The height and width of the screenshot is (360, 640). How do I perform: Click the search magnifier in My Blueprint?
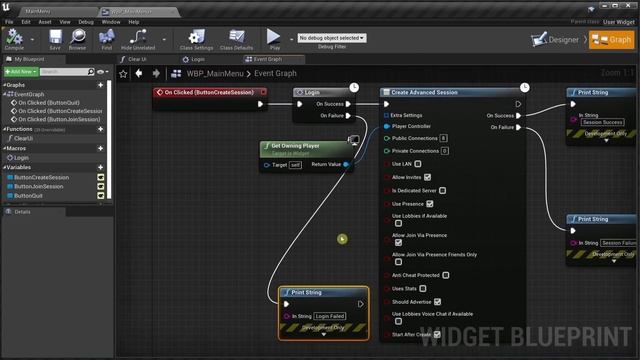tap(91, 72)
